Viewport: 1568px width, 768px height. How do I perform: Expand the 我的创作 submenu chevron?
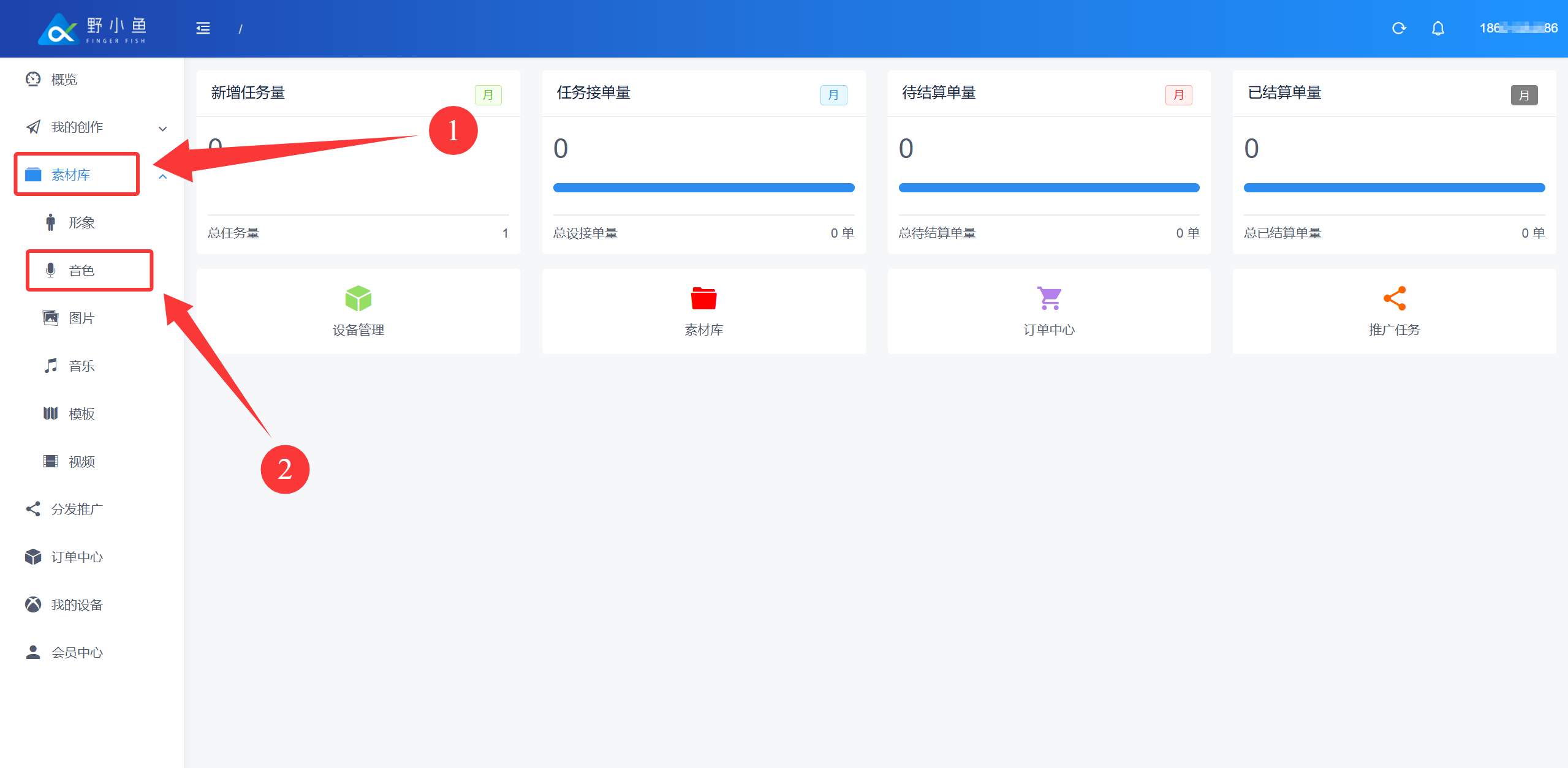click(162, 128)
